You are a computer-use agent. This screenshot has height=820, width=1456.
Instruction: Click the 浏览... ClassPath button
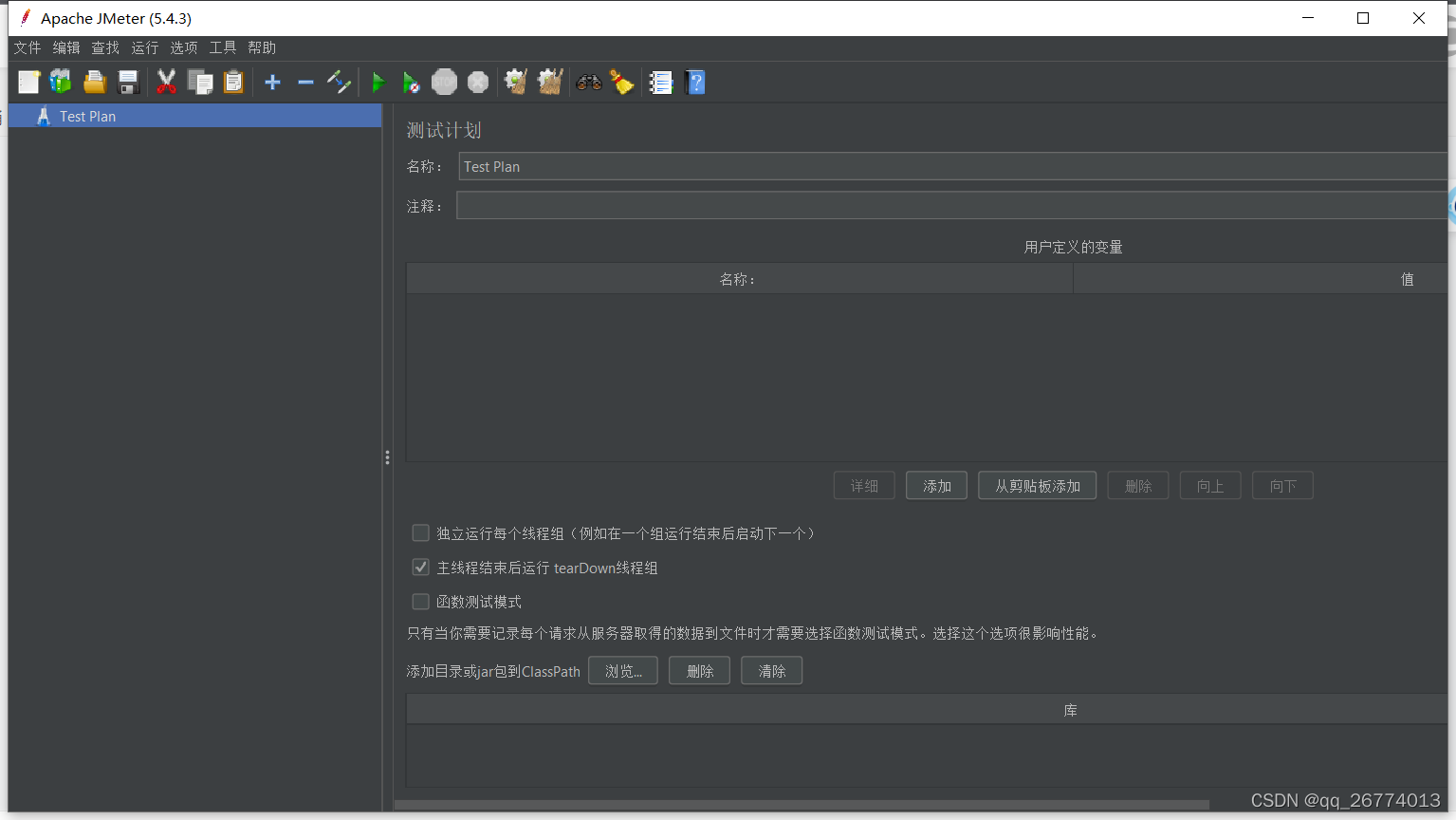coord(623,671)
